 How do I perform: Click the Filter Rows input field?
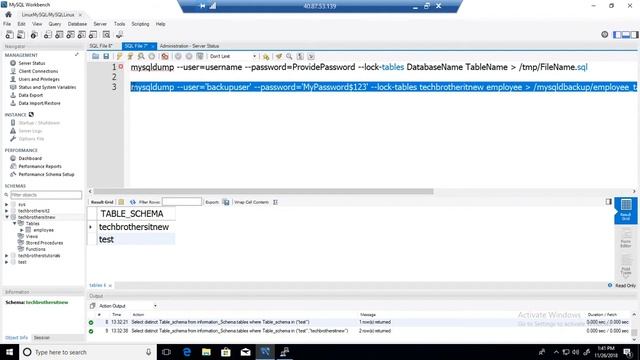[182, 202]
